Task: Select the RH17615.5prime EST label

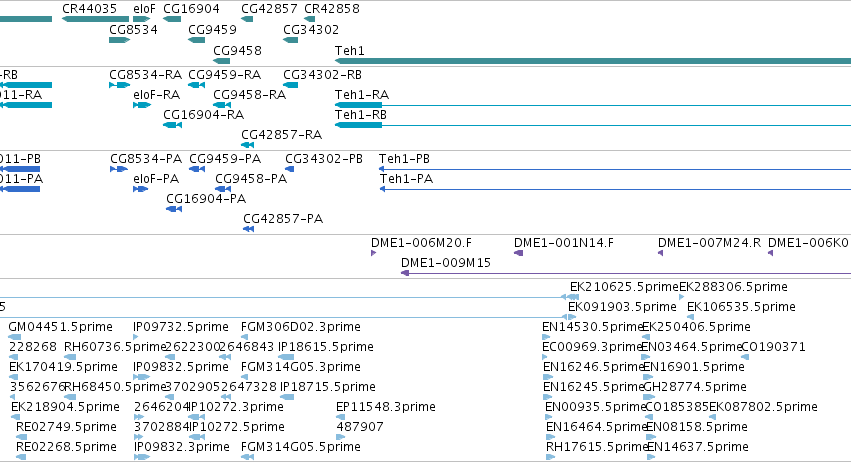Action: coord(597,447)
